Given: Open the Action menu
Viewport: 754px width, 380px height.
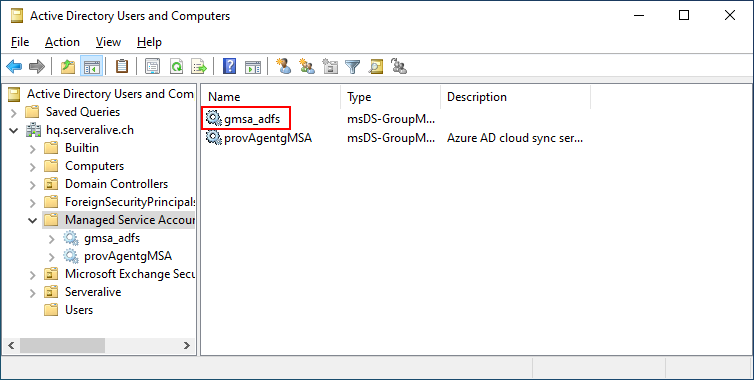Looking at the screenshot, I should click(62, 42).
